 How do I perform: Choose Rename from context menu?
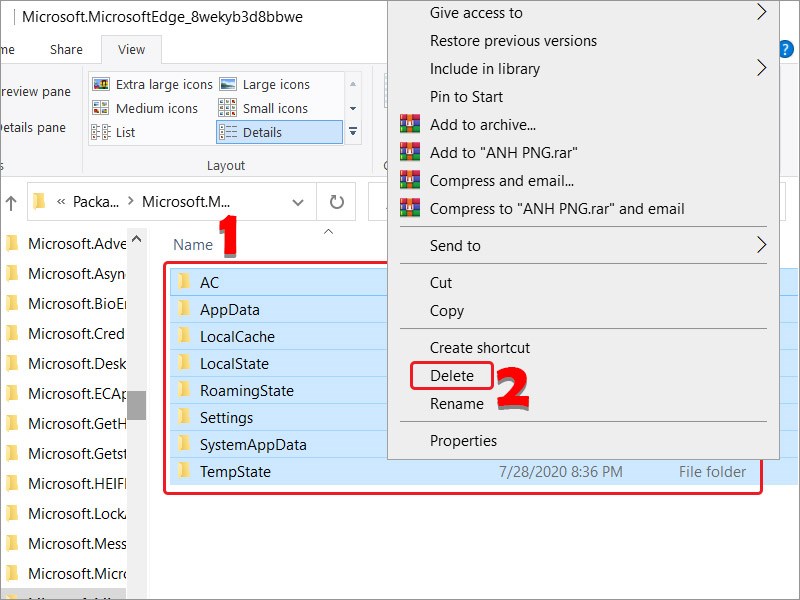pyautogui.click(x=457, y=404)
